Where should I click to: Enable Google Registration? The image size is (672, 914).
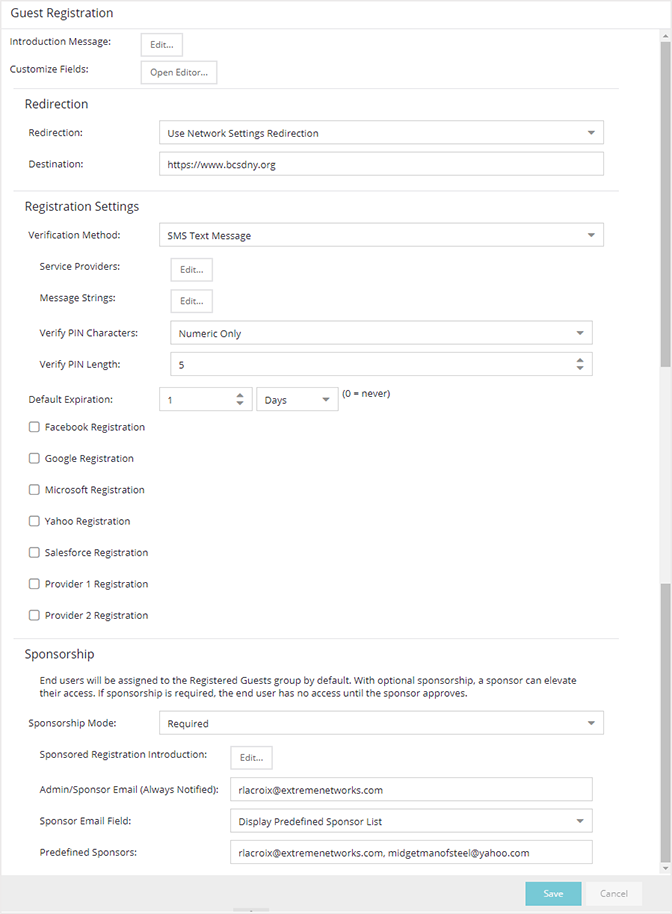coord(34,458)
